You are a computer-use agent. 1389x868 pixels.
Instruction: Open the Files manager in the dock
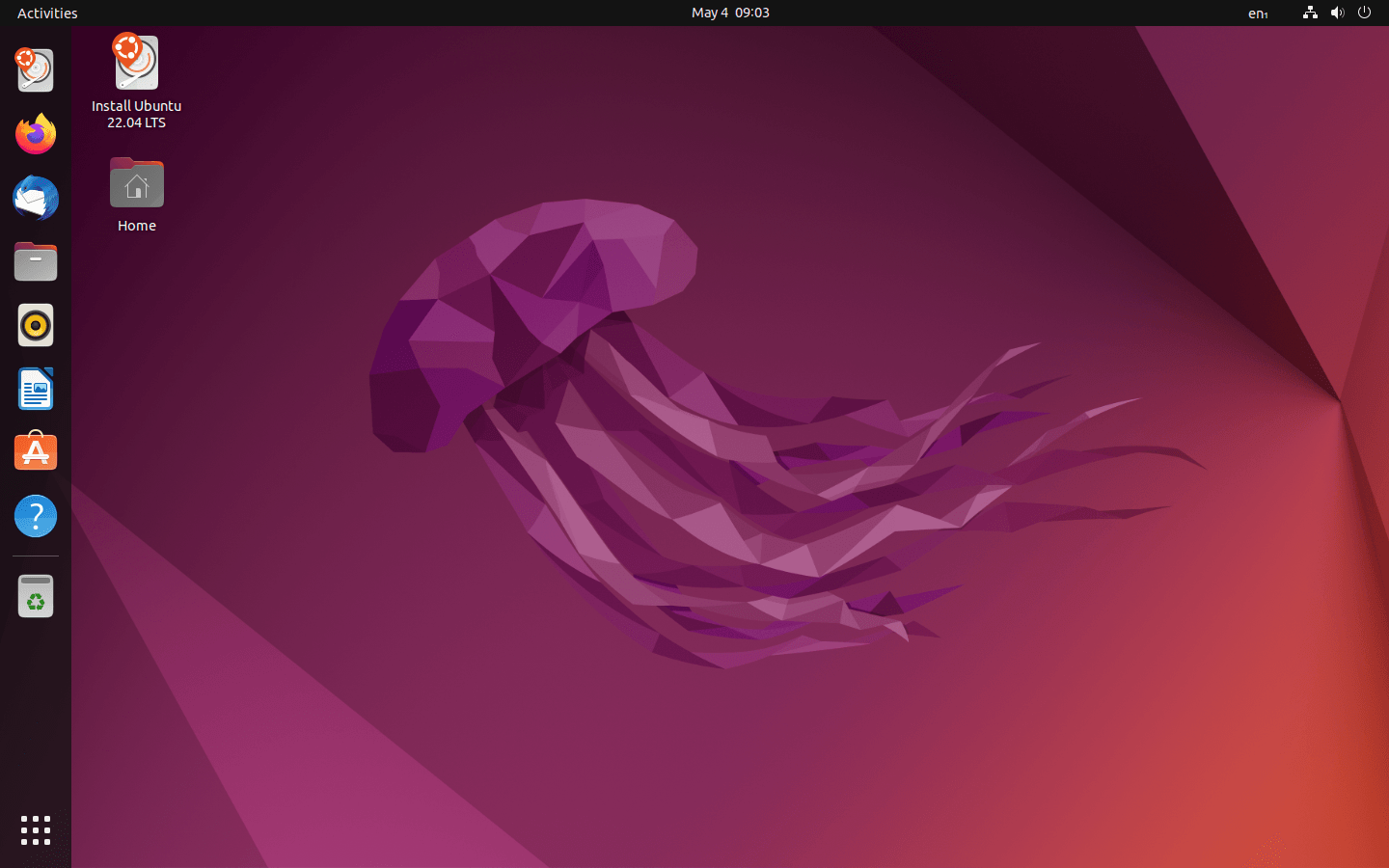[x=36, y=261]
